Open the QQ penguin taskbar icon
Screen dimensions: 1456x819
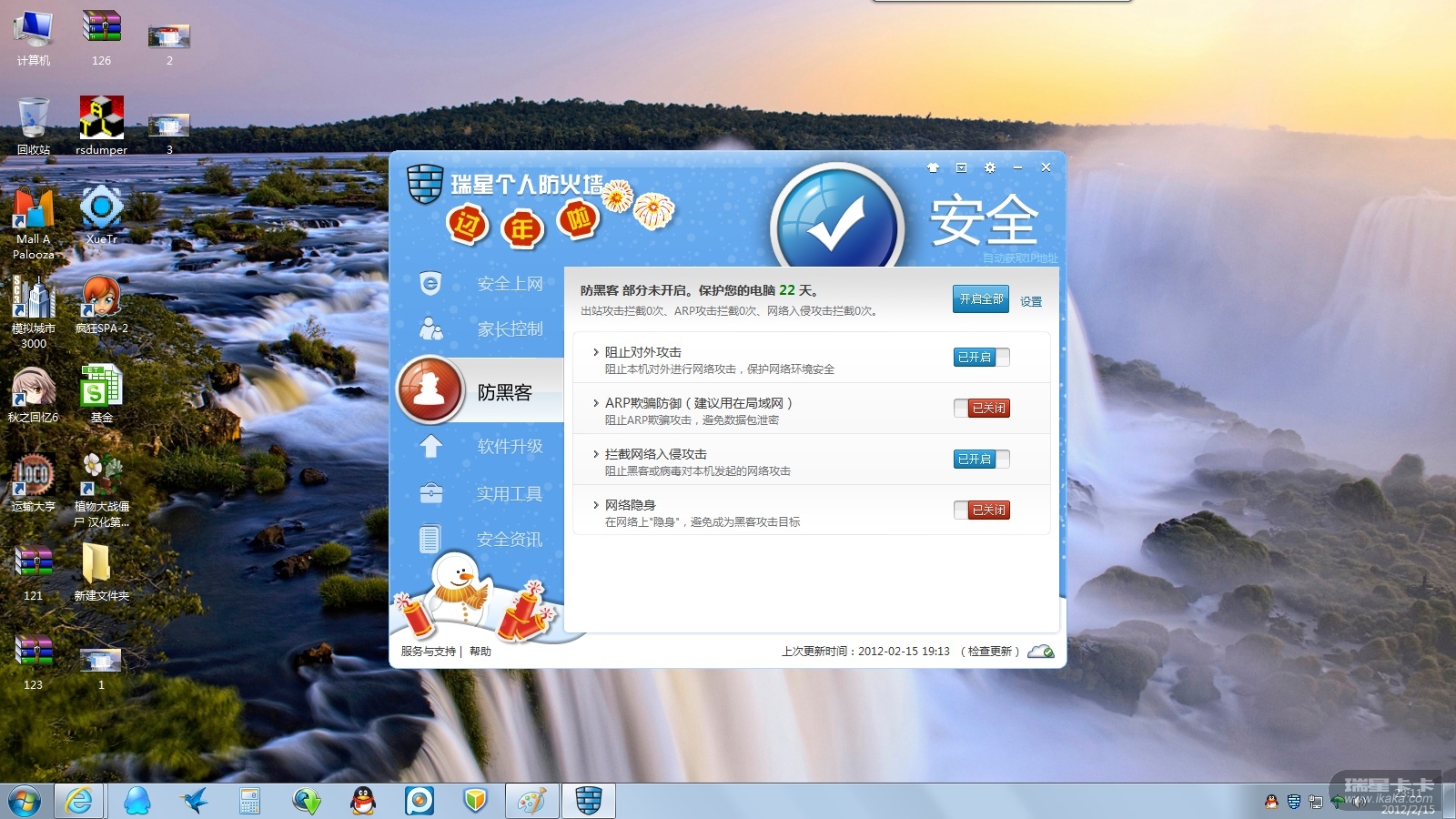pos(363,801)
